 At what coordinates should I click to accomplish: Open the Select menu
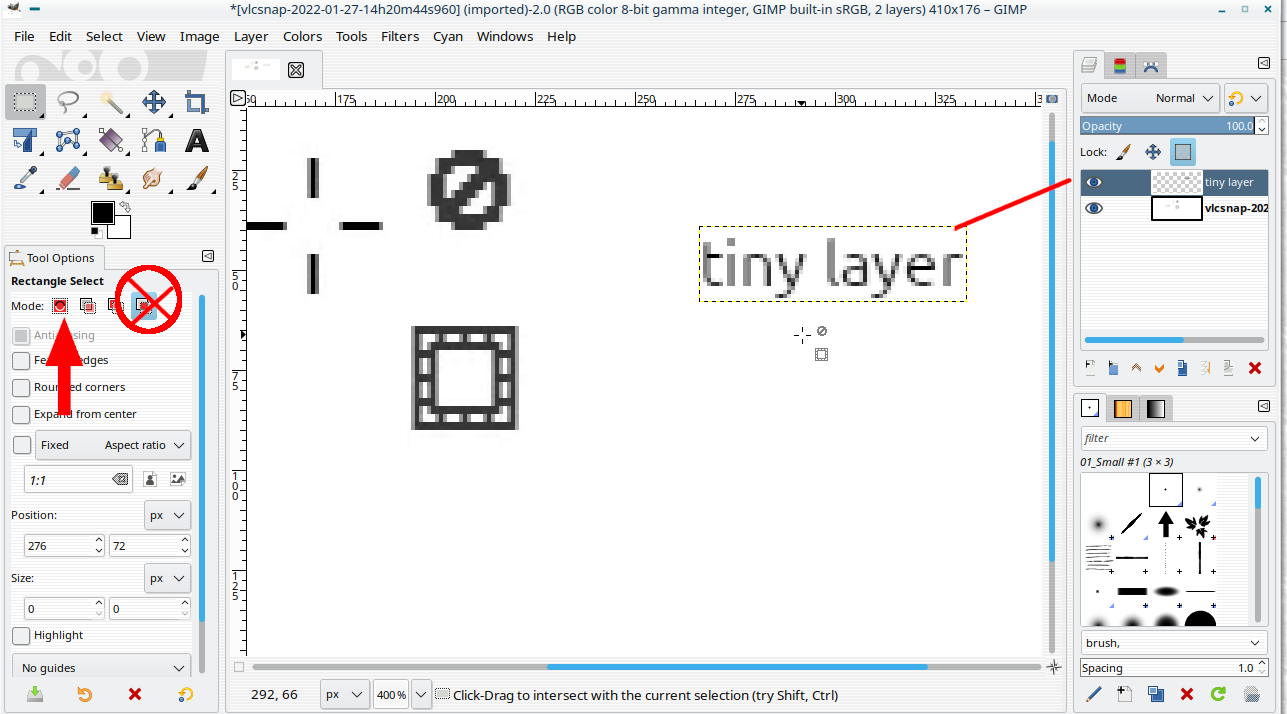[104, 36]
